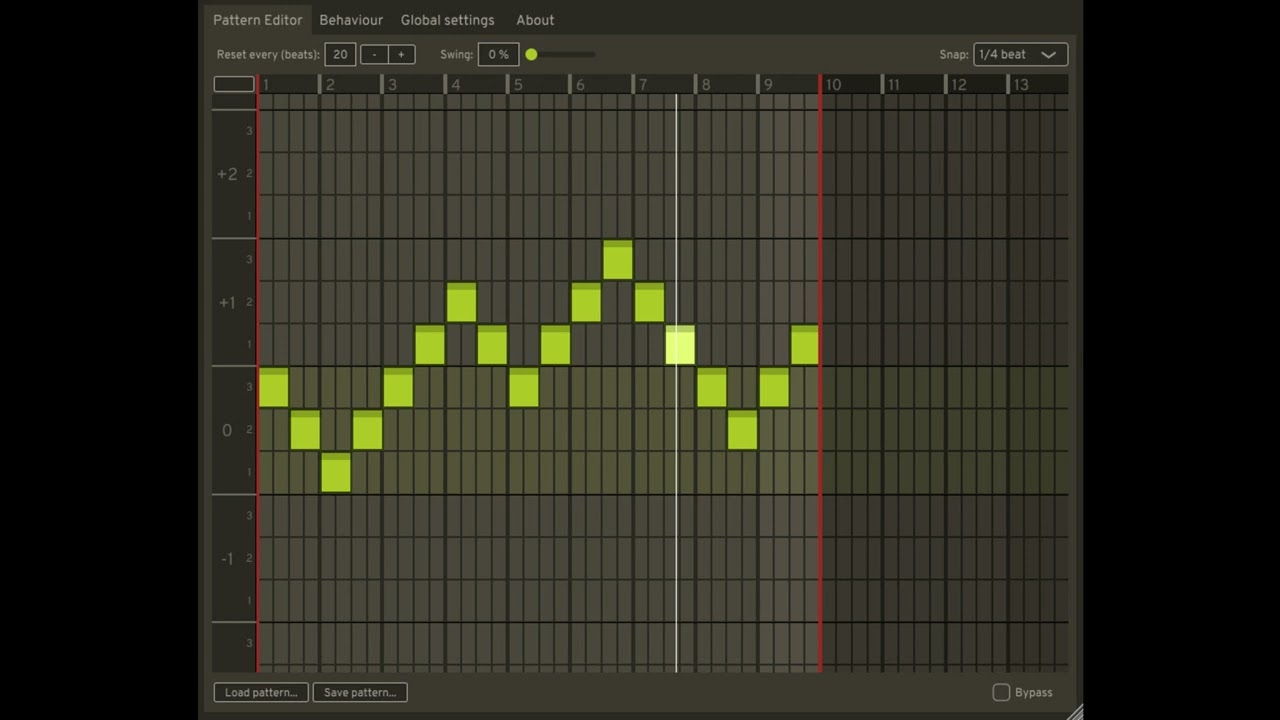Click the "+1" octave label
This screenshot has width=1280, height=720.
point(227,302)
